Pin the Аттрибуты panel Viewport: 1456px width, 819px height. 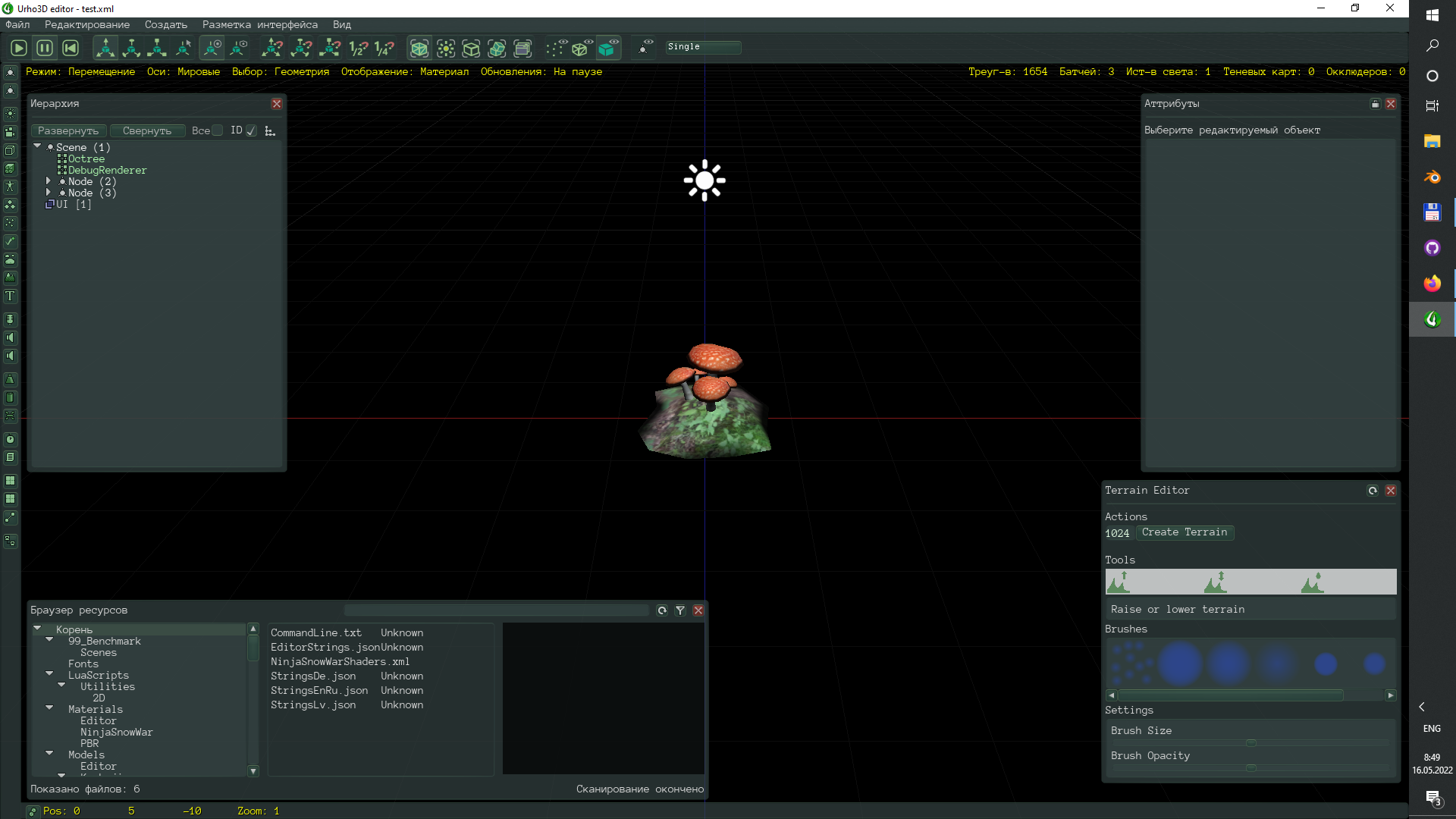click(1375, 104)
